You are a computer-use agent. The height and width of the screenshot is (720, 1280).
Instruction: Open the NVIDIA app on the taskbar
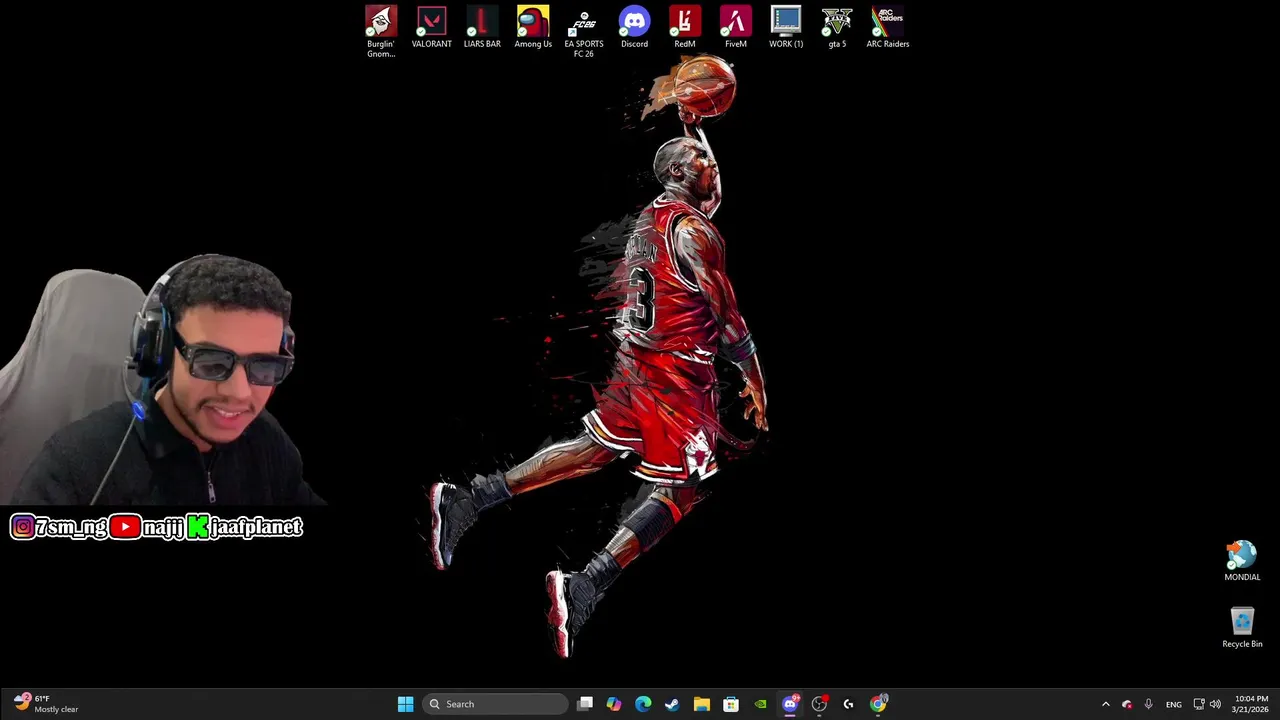(760, 704)
